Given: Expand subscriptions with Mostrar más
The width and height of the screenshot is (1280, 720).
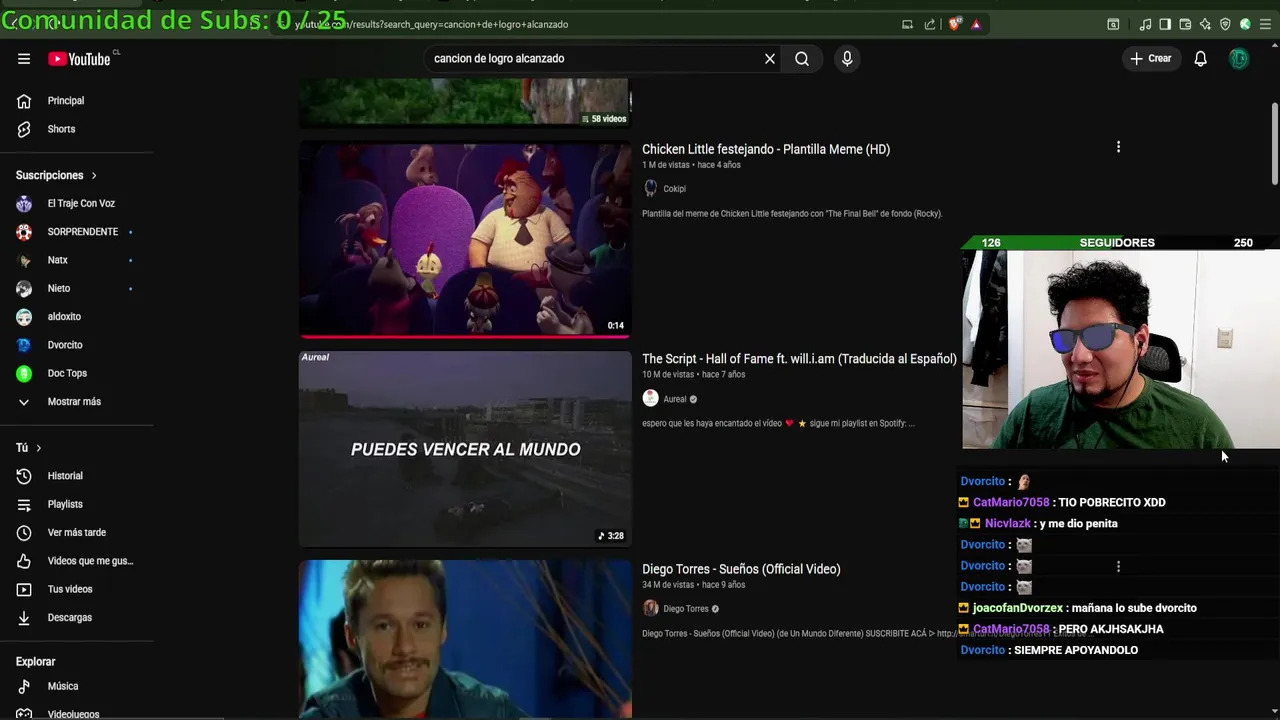Looking at the screenshot, I should [74, 402].
